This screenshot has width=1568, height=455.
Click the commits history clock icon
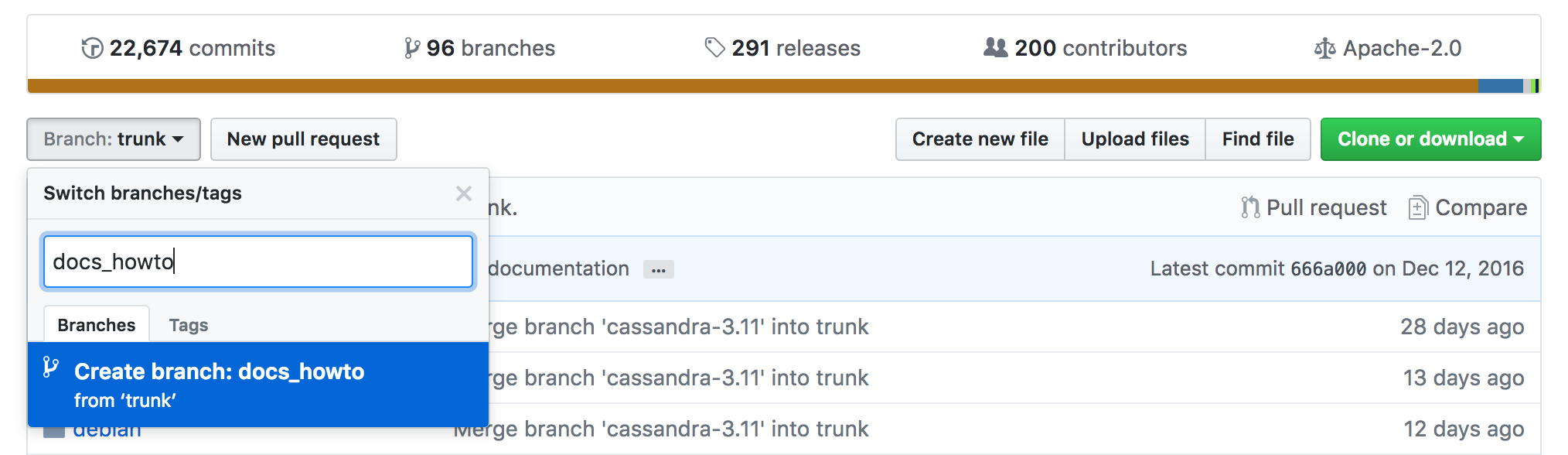(92, 49)
